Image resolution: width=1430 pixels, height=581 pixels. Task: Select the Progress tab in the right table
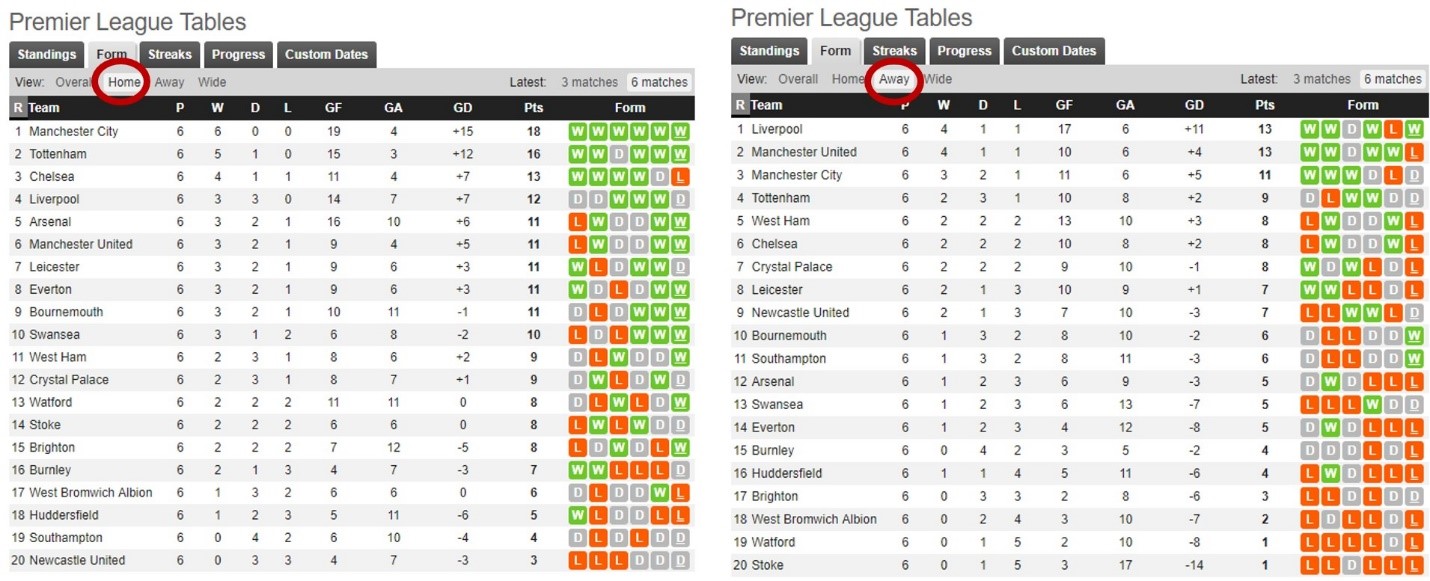pyautogui.click(x=964, y=51)
